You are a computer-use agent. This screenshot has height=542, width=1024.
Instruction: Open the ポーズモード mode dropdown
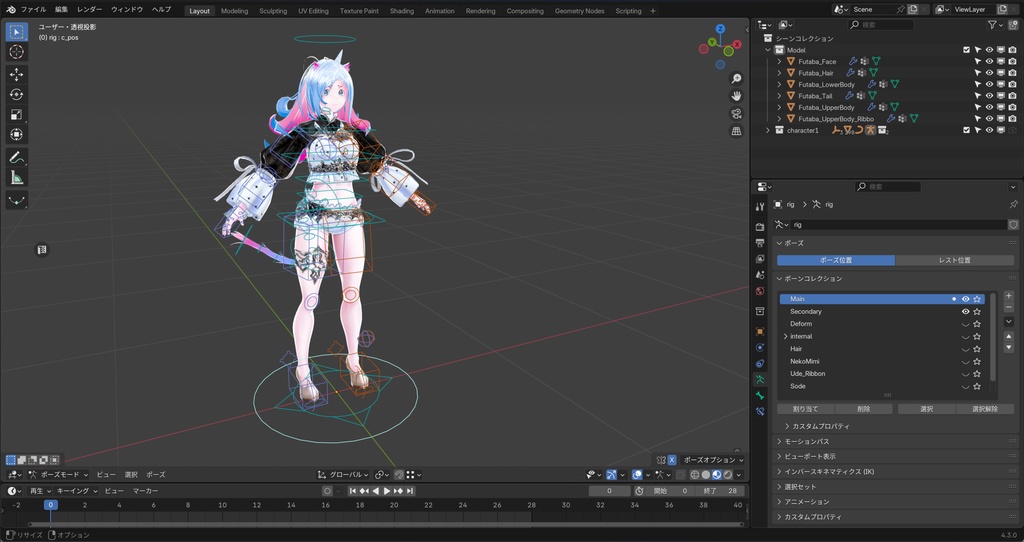click(x=58, y=475)
